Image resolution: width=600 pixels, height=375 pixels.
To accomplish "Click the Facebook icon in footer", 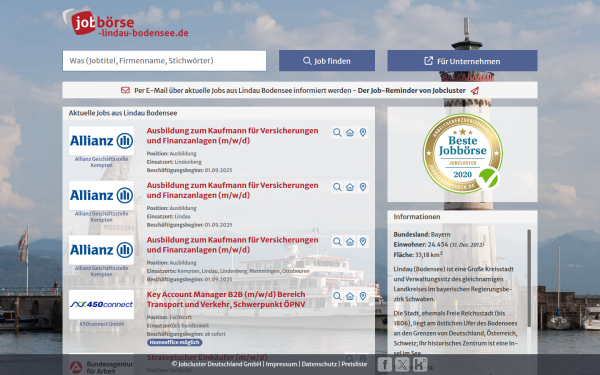I will (x=385, y=364).
